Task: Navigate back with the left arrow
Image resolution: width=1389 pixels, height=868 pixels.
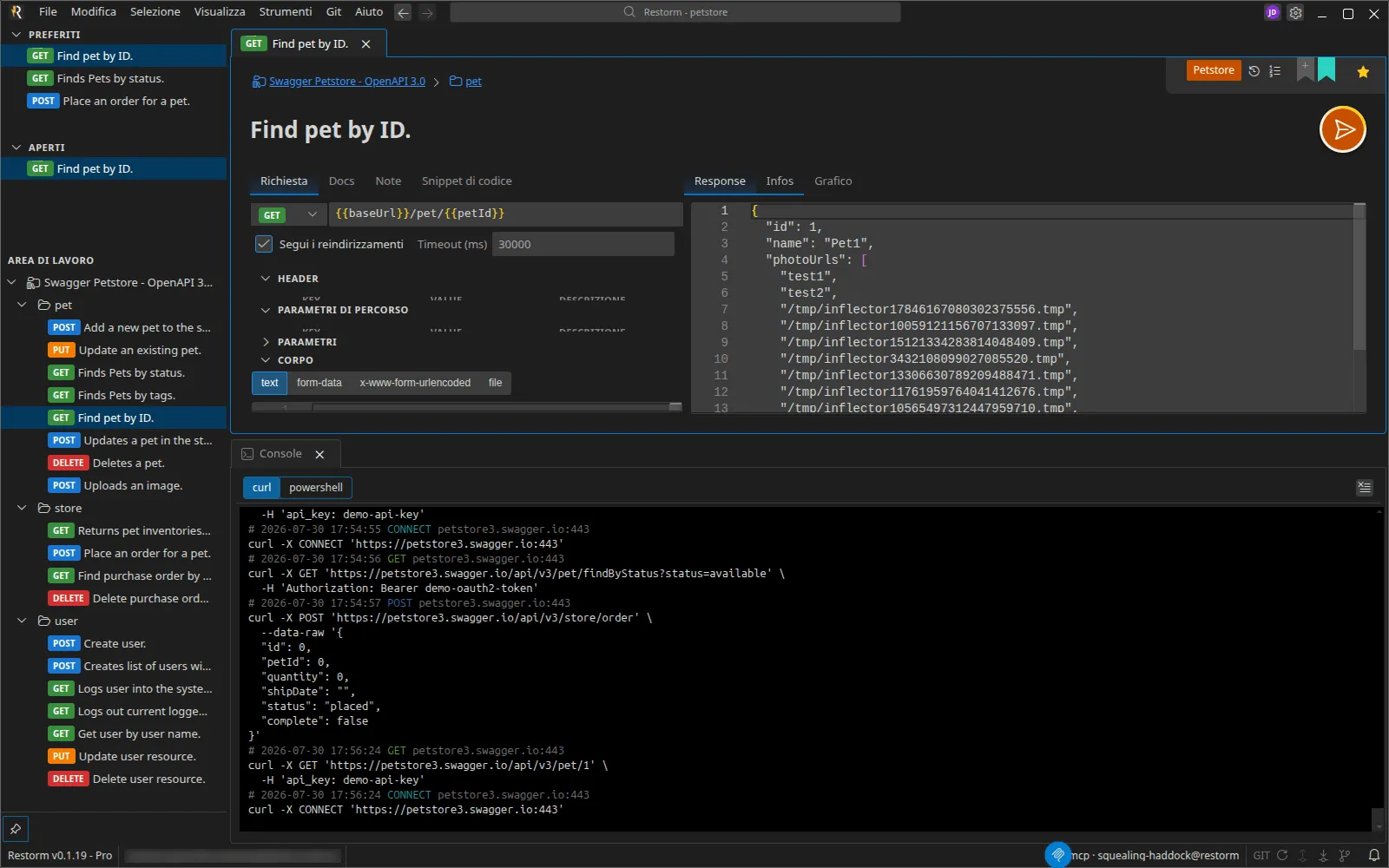Action: tap(403, 12)
